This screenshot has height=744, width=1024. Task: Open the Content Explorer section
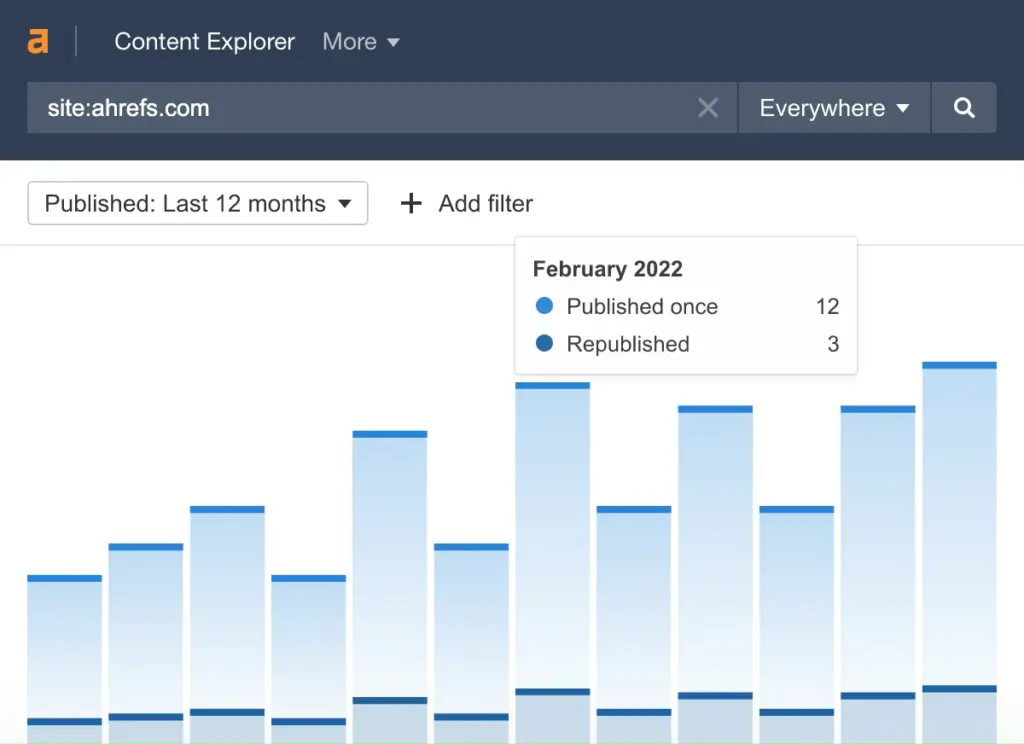point(204,41)
